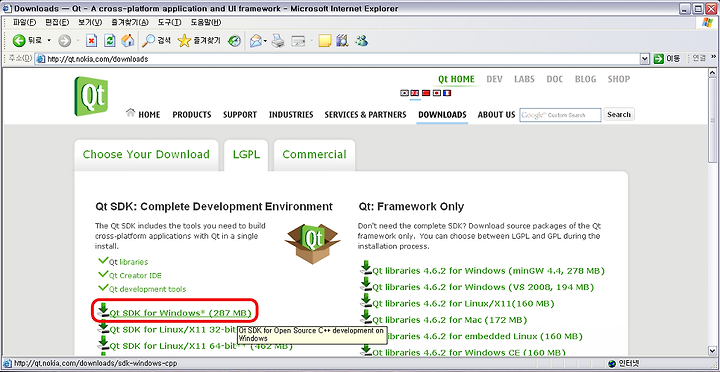The image size is (720, 372).
Task: Click the Research binoculars toolbar icon
Action: [x=343, y=41]
